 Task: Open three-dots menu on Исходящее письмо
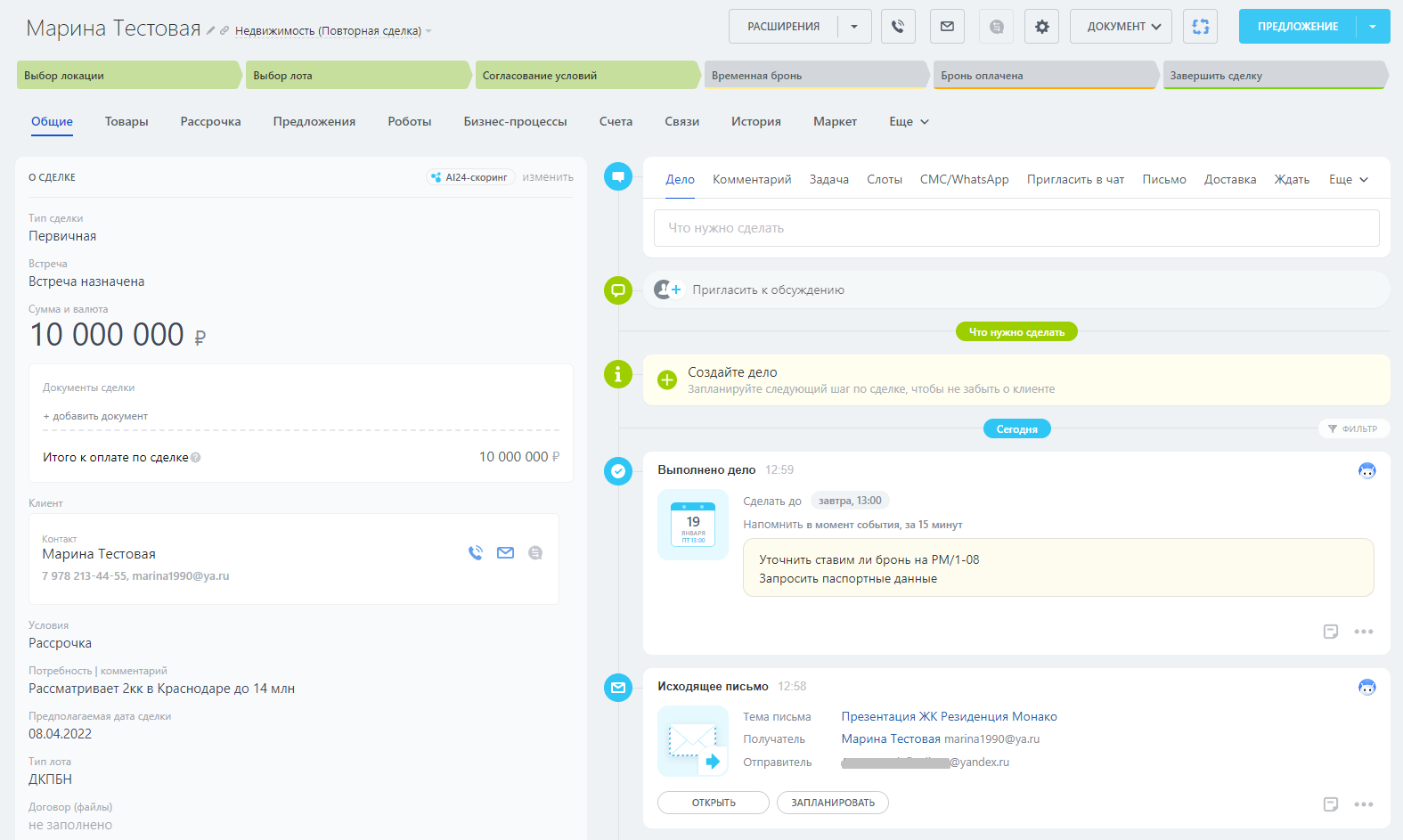coord(1363,804)
